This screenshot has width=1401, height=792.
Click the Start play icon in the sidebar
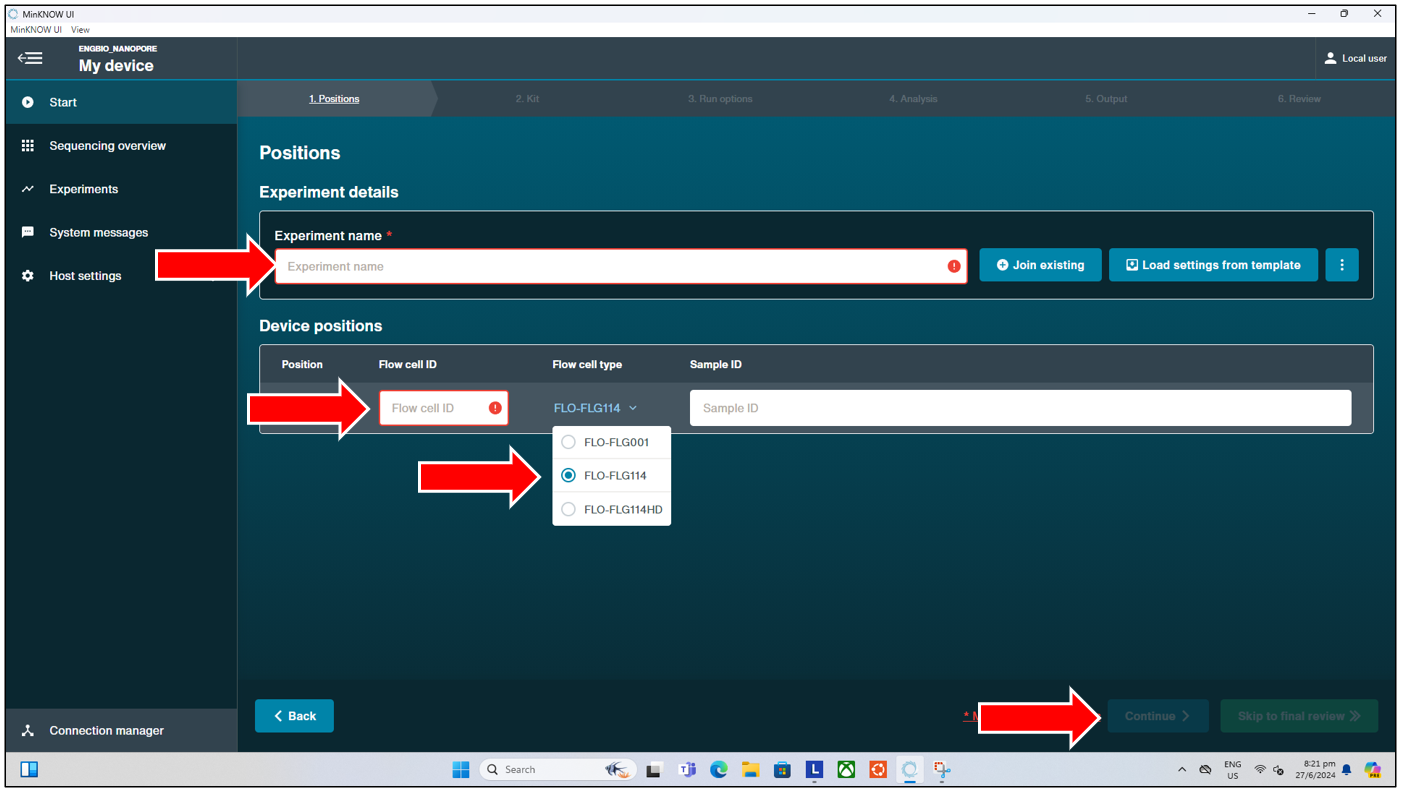point(28,102)
